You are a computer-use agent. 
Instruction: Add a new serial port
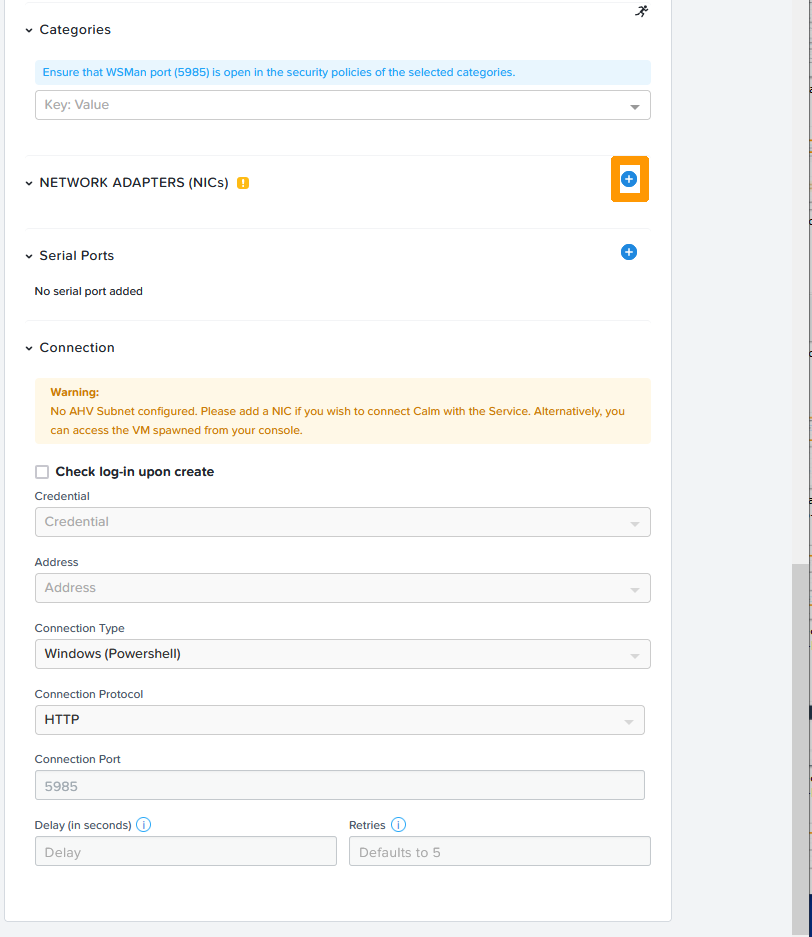(x=629, y=252)
